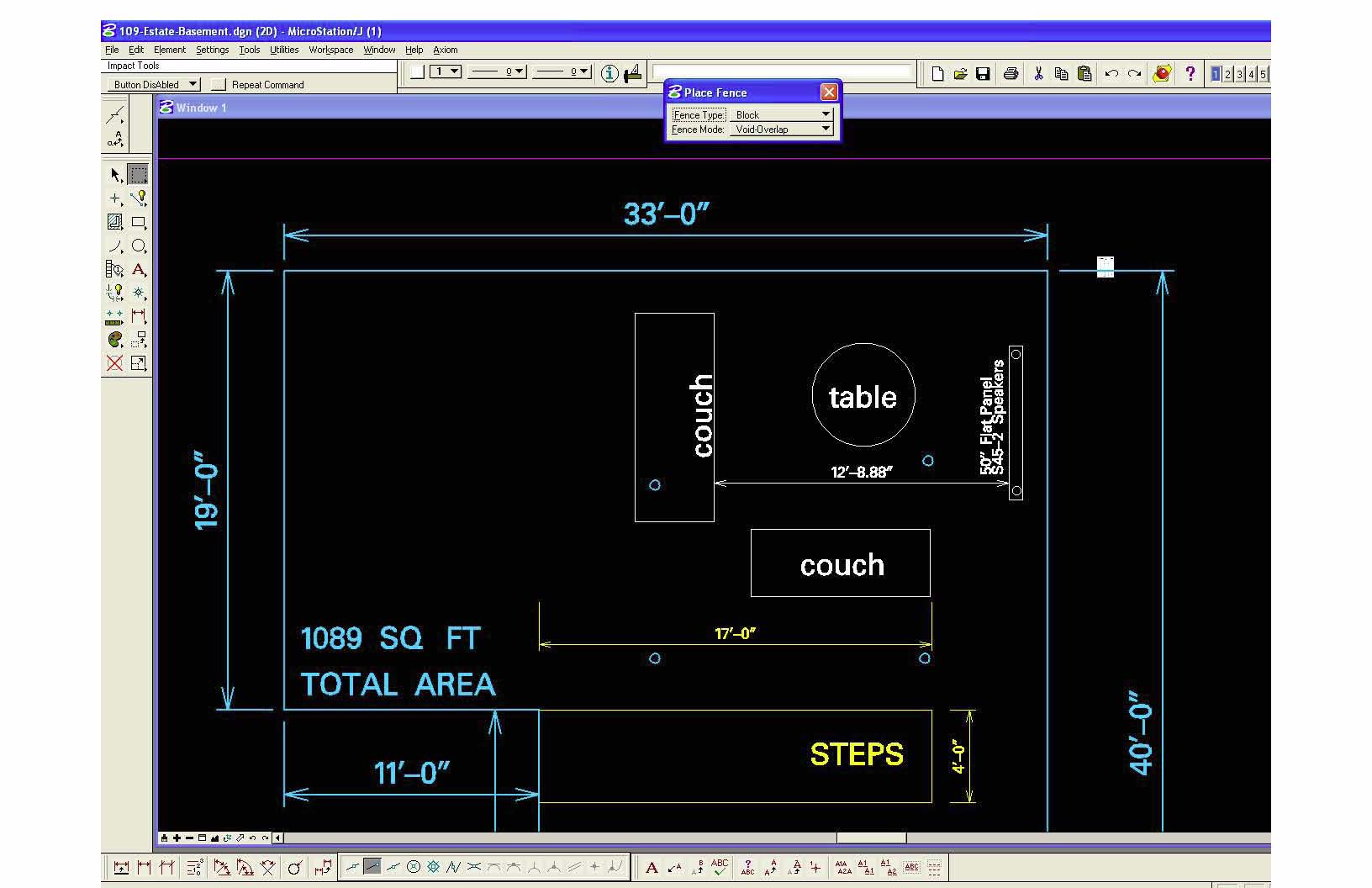
Task: Save the design file
Action: (983, 74)
